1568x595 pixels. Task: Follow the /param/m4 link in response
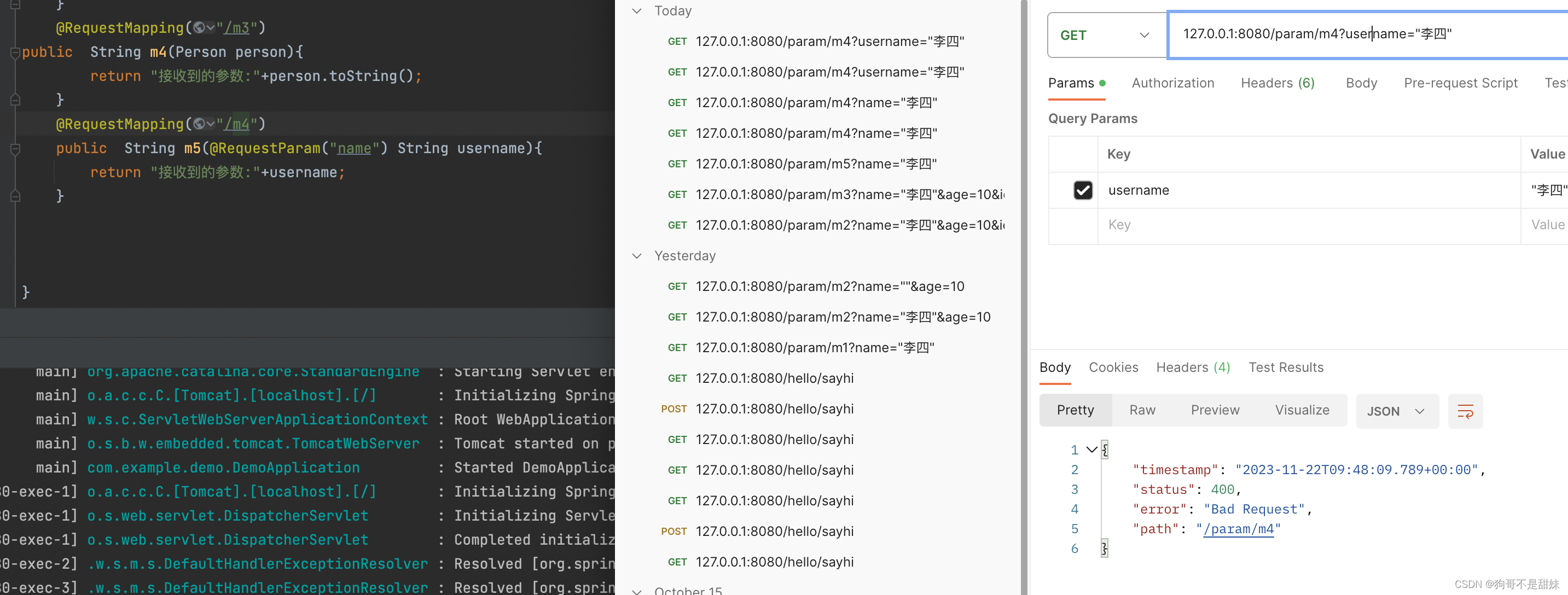[x=1238, y=529]
